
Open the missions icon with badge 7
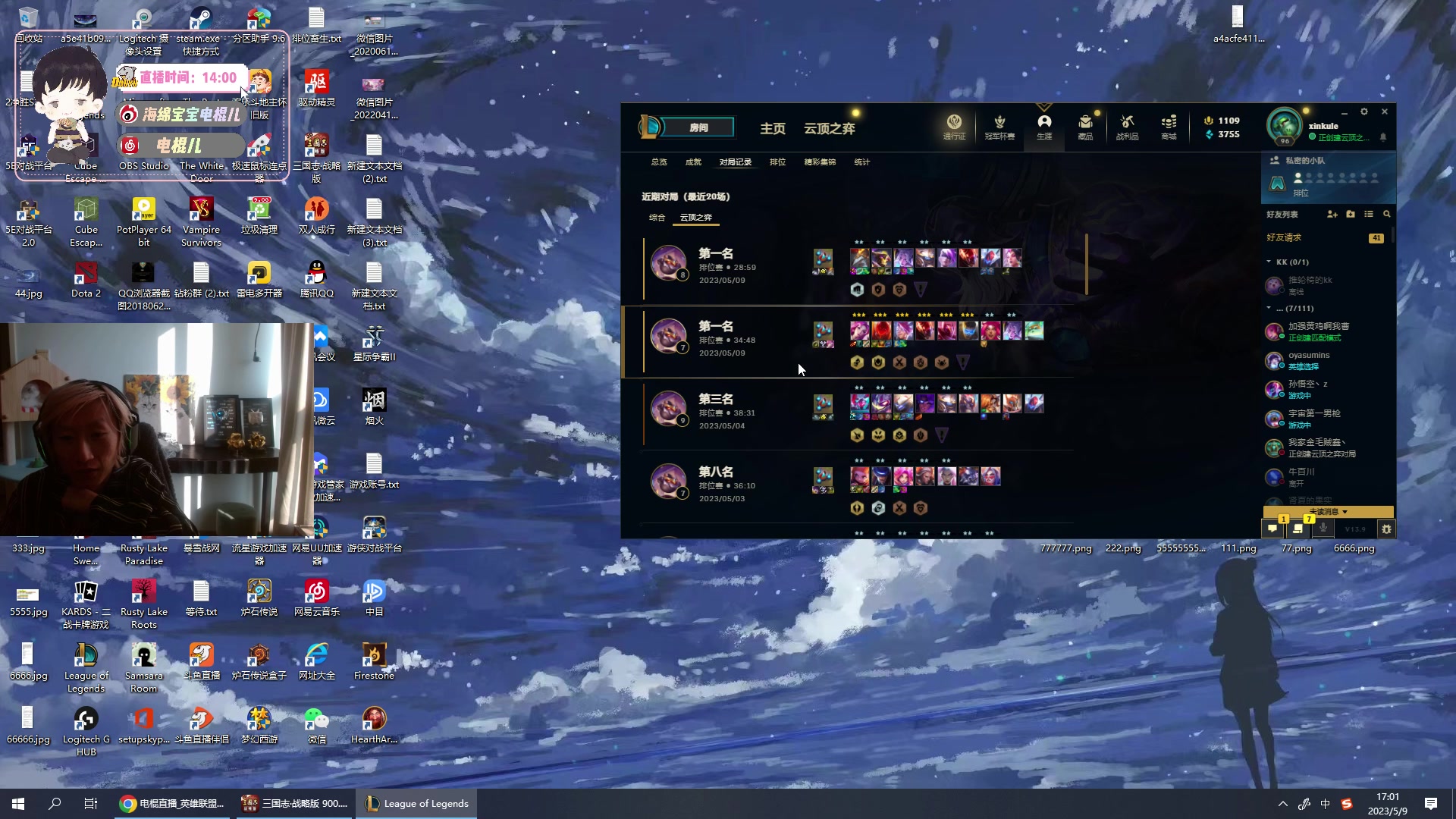pyautogui.click(x=1298, y=529)
